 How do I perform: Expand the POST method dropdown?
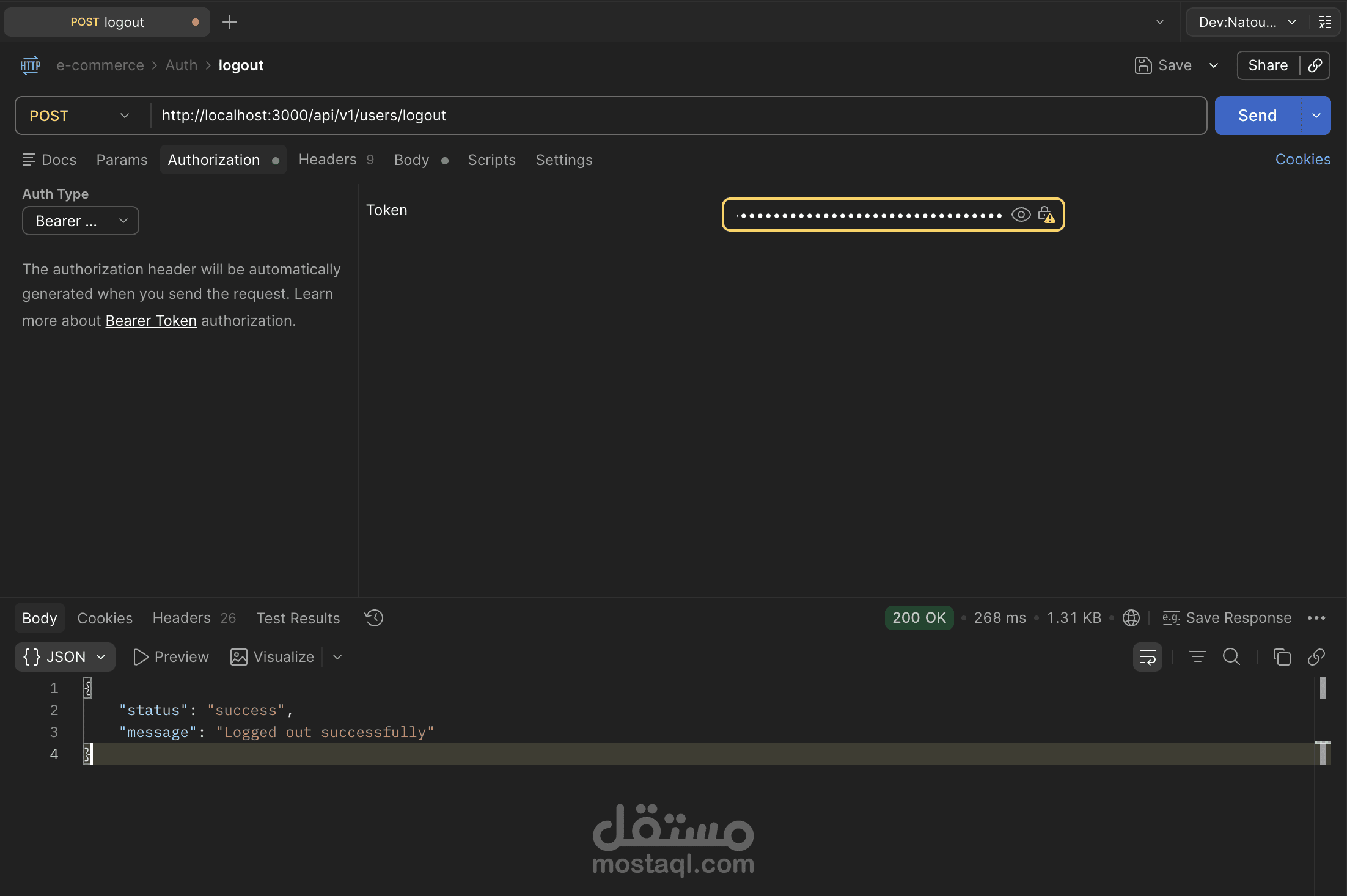(x=81, y=116)
